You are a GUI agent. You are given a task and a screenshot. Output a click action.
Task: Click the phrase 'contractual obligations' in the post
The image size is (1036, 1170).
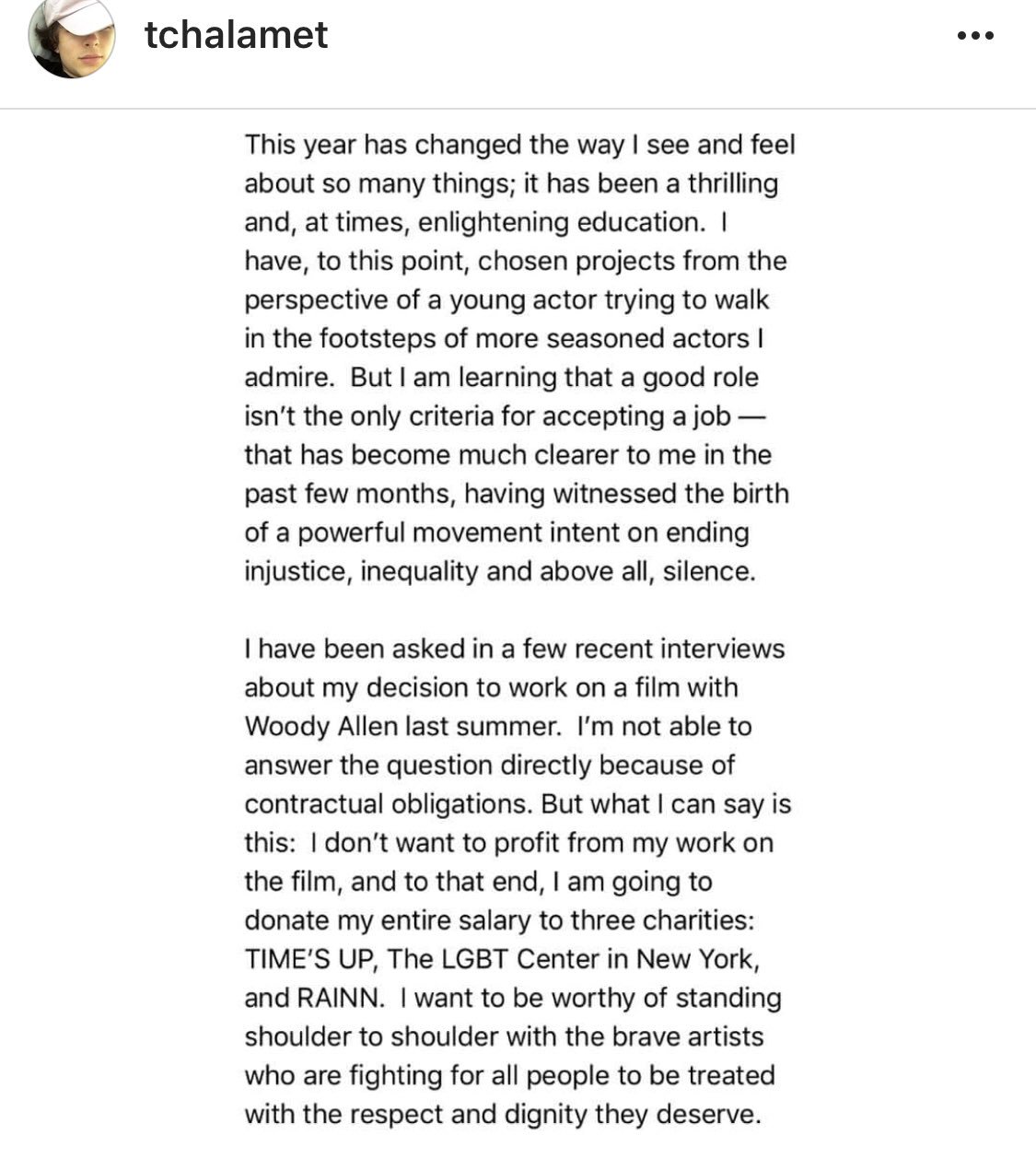point(388,804)
